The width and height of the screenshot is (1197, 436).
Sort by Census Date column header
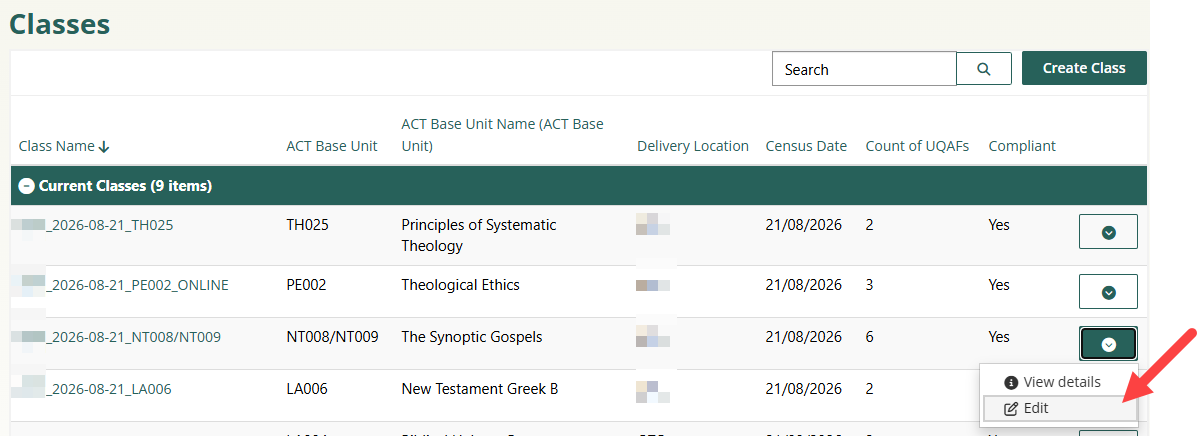806,146
